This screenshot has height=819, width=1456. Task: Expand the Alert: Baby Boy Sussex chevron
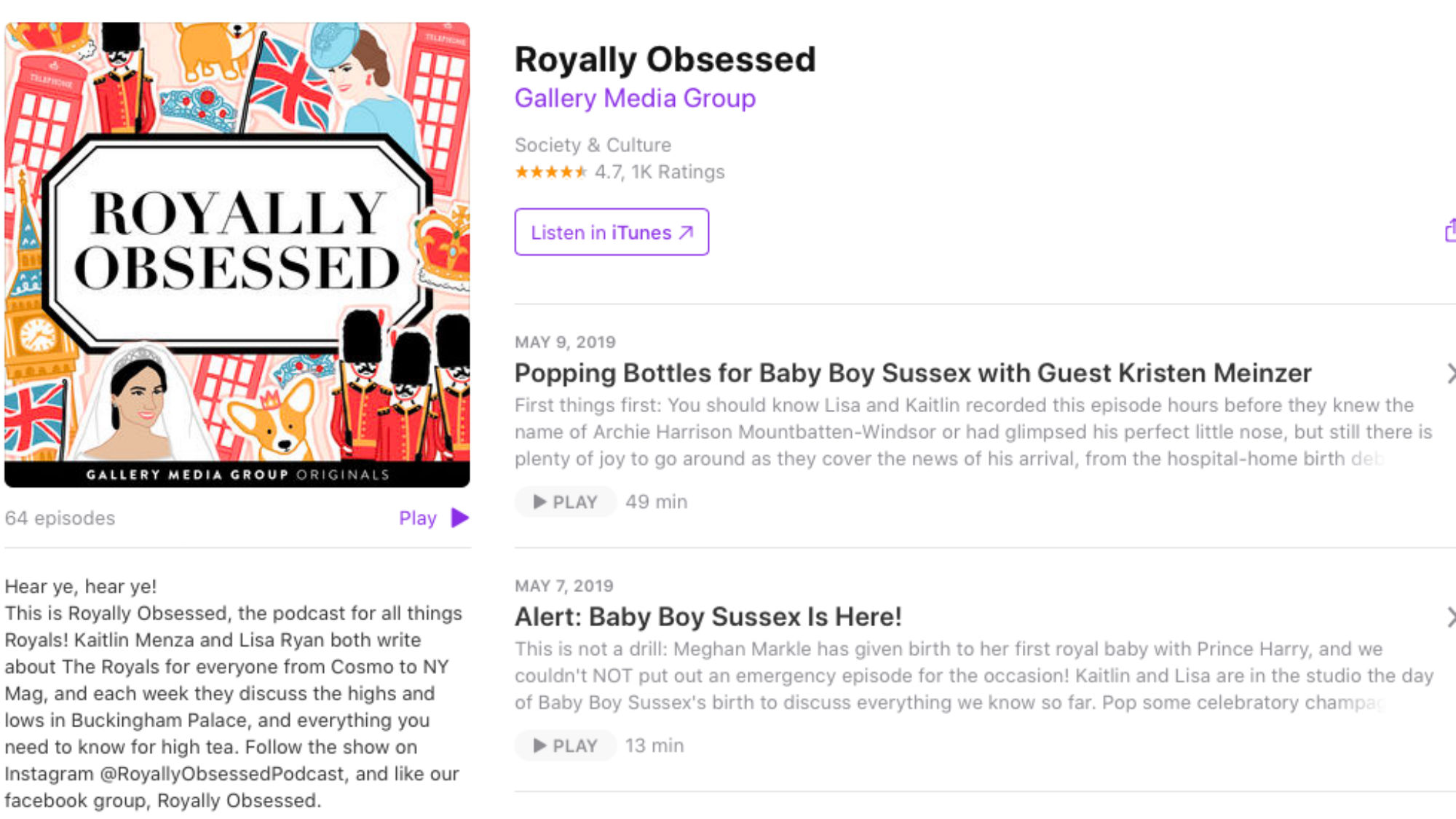click(x=1450, y=617)
